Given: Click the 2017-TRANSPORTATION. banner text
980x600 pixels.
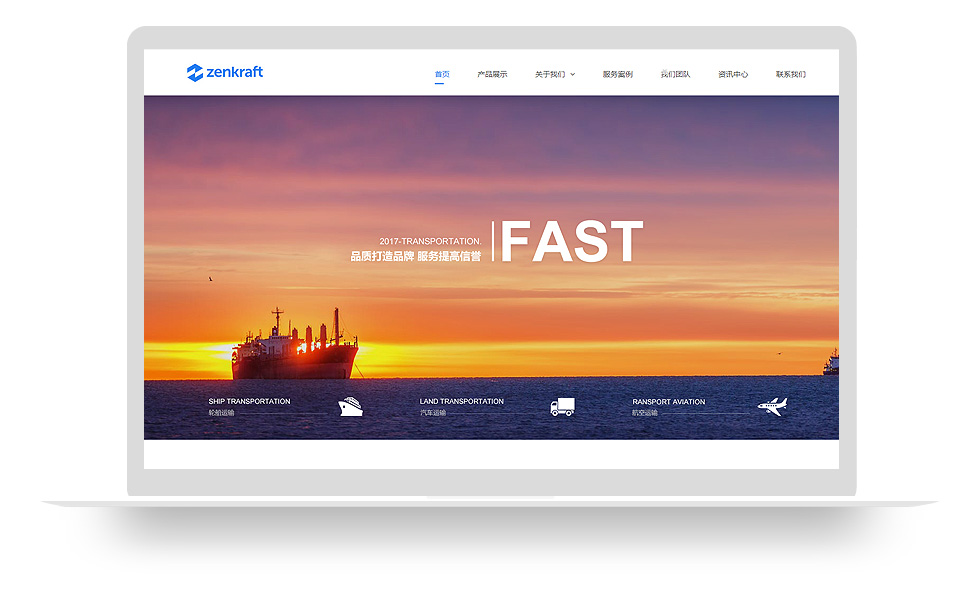Looking at the screenshot, I should pos(431,241).
